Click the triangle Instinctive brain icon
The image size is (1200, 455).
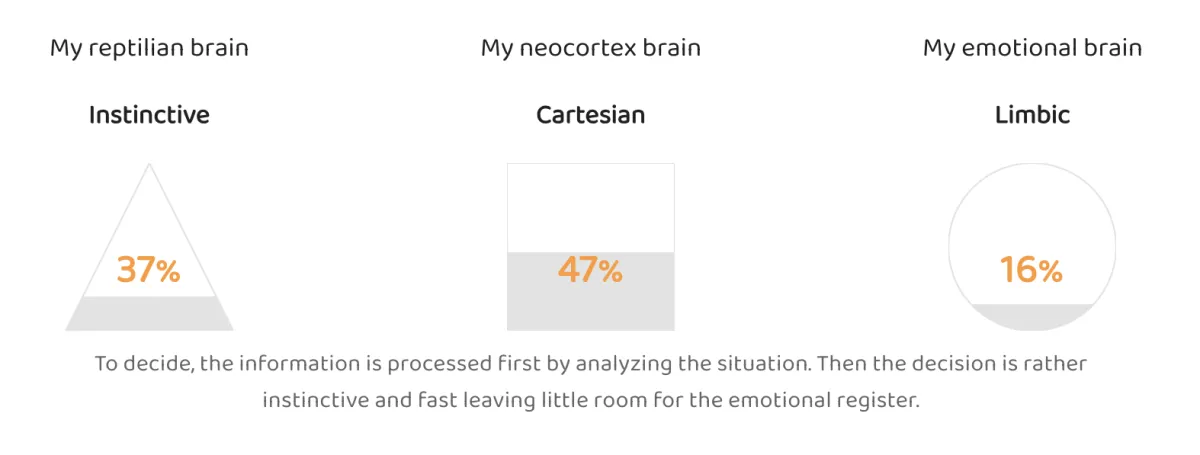(x=149, y=247)
